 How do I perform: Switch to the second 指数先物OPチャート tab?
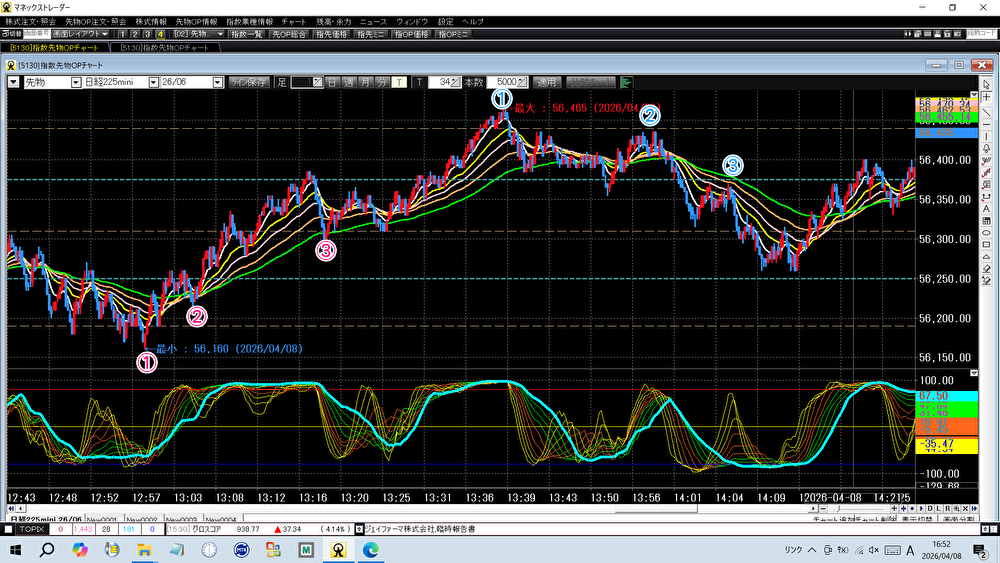tap(165, 47)
